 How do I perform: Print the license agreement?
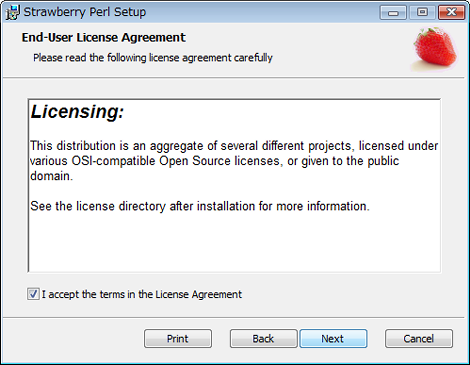178,339
